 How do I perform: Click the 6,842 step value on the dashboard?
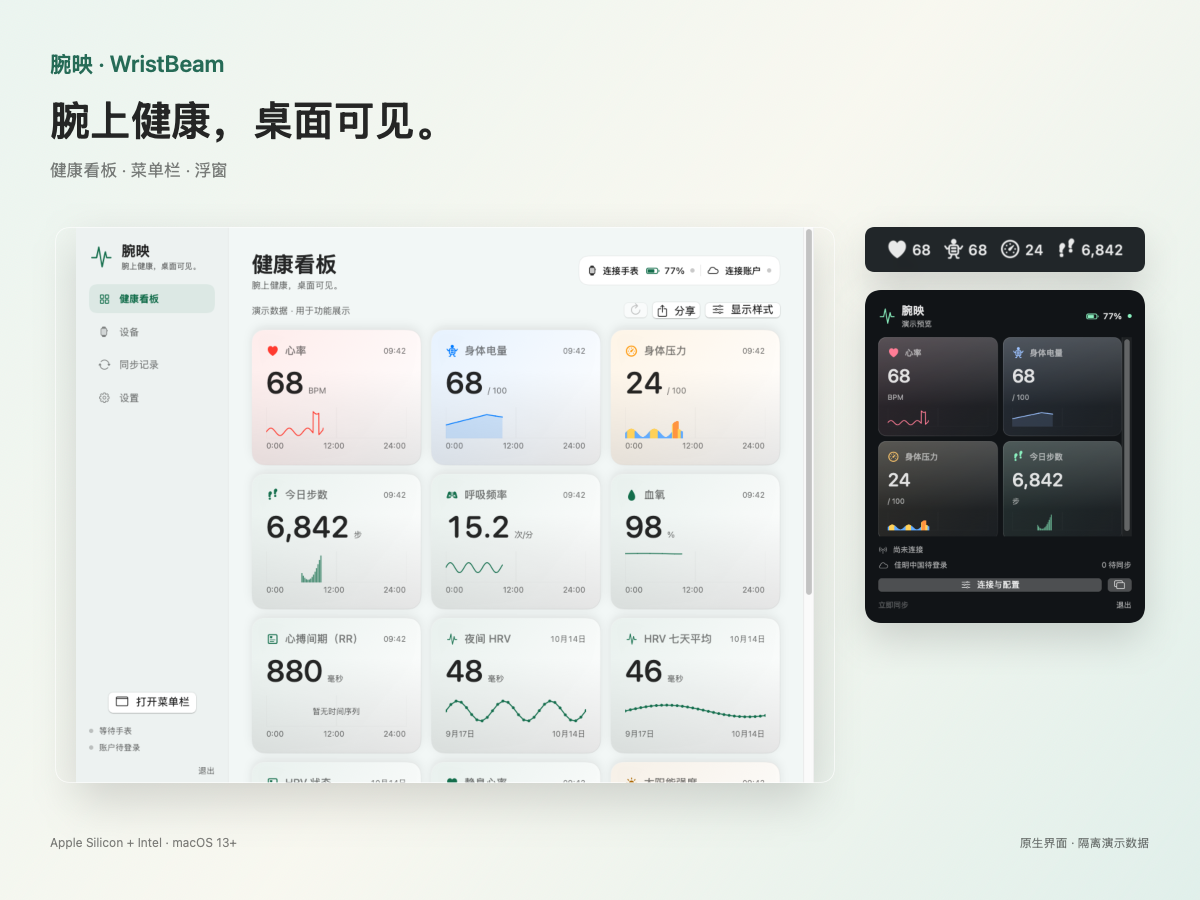tap(307, 527)
